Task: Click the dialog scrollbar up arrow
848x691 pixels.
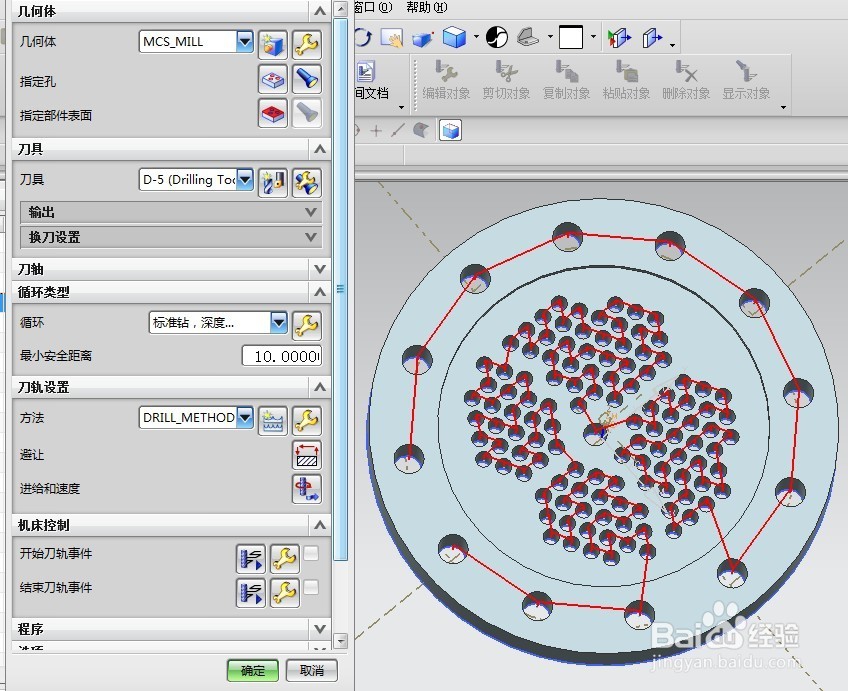Action: 340,8
